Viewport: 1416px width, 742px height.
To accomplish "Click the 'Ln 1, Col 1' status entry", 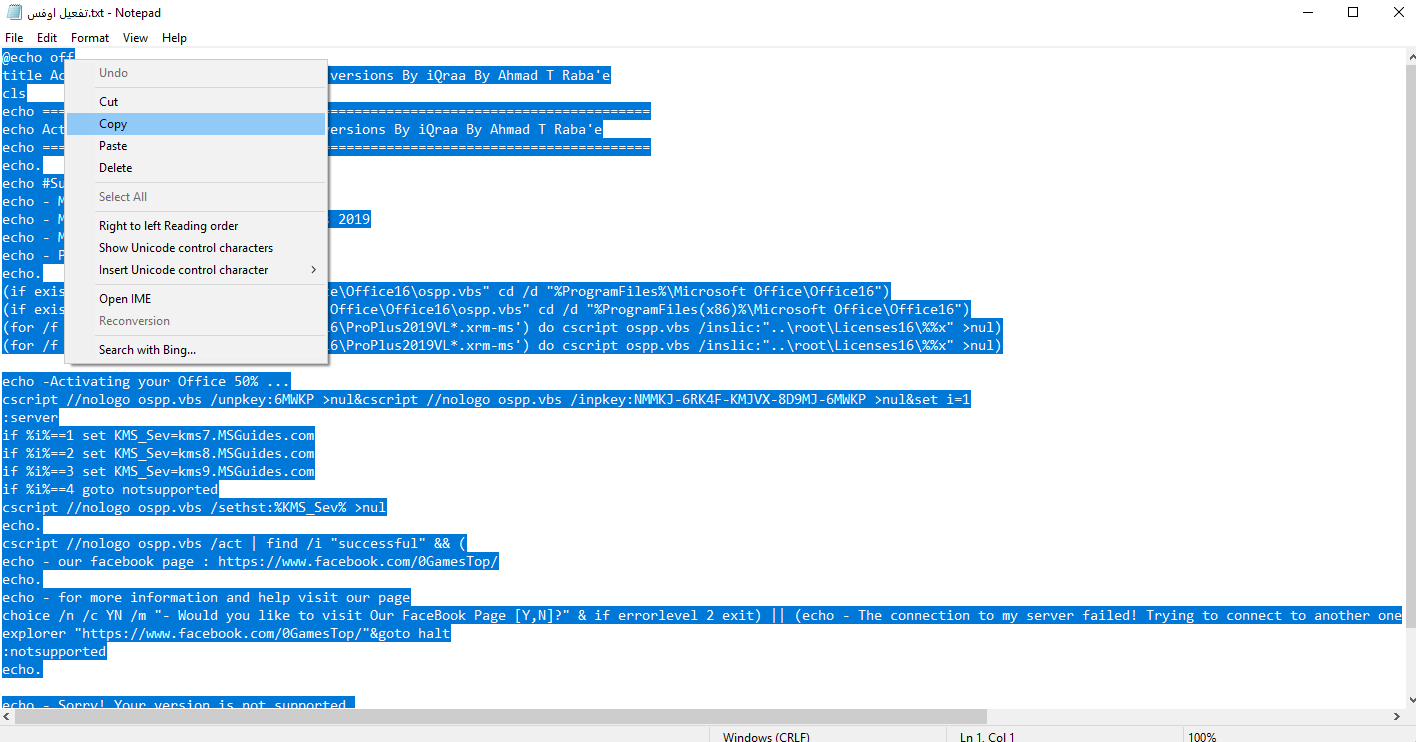I will [987, 737].
